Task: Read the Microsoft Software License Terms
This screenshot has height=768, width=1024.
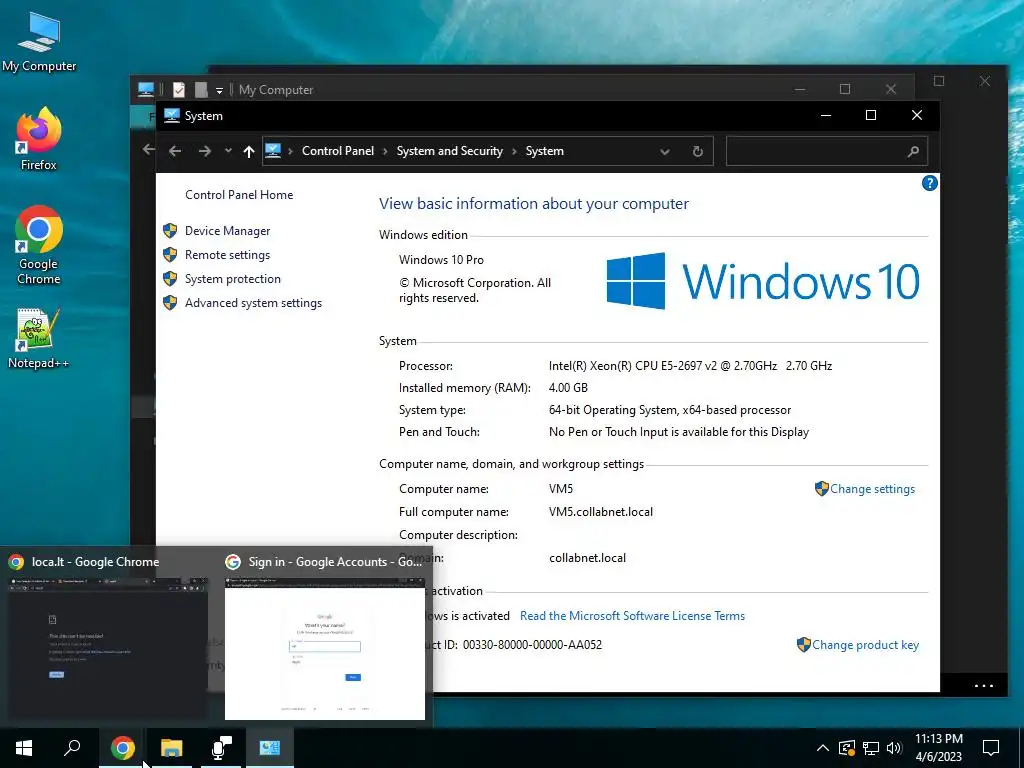Action: pyautogui.click(x=632, y=616)
